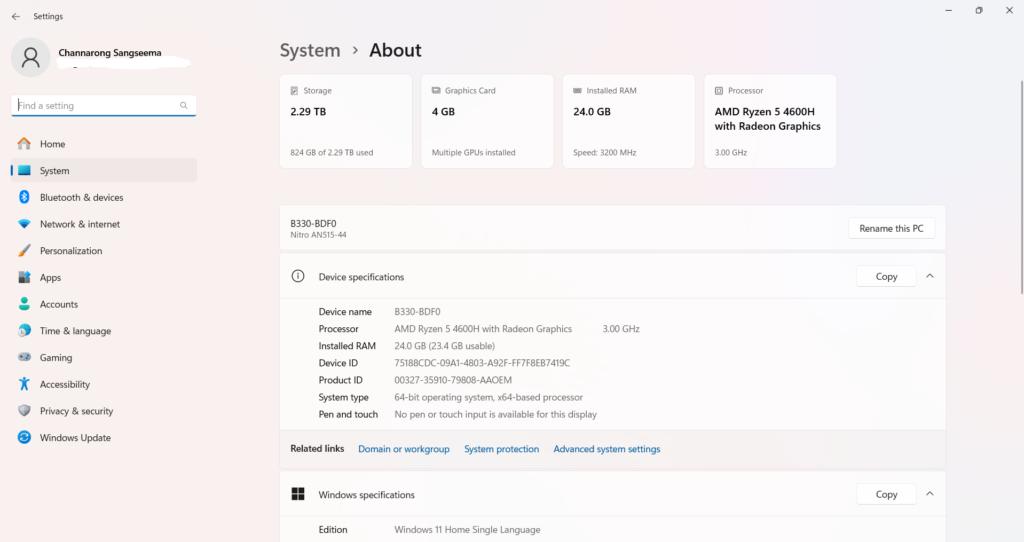Image resolution: width=1024 pixels, height=542 pixels.
Task: Open the Graphics Card 4 GB card
Action: pyautogui.click(x=487, y=121)
